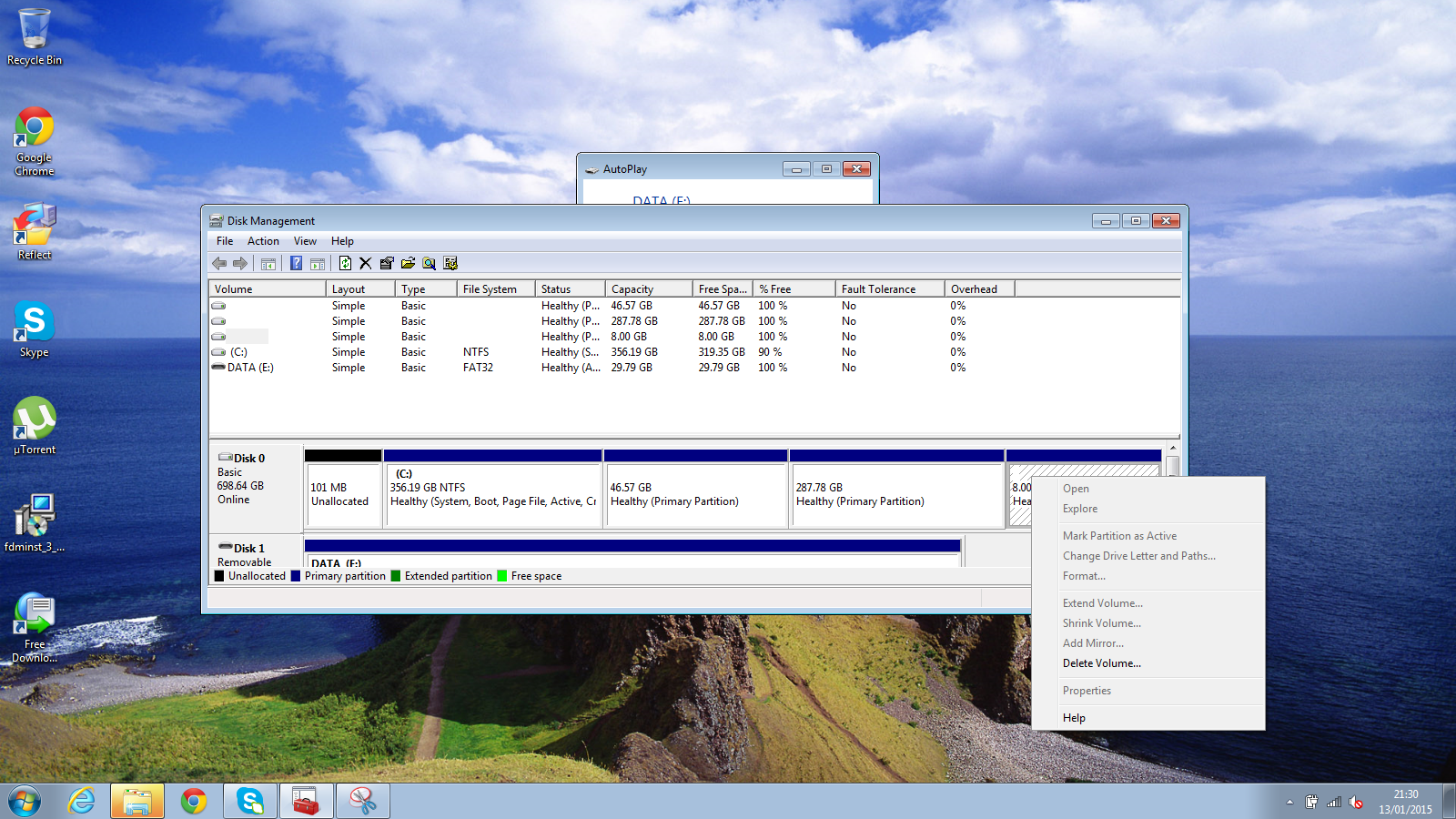Click the Settings toolbar icon with the star
Viewport: 1456px width, 819px height.
point(450,263)
